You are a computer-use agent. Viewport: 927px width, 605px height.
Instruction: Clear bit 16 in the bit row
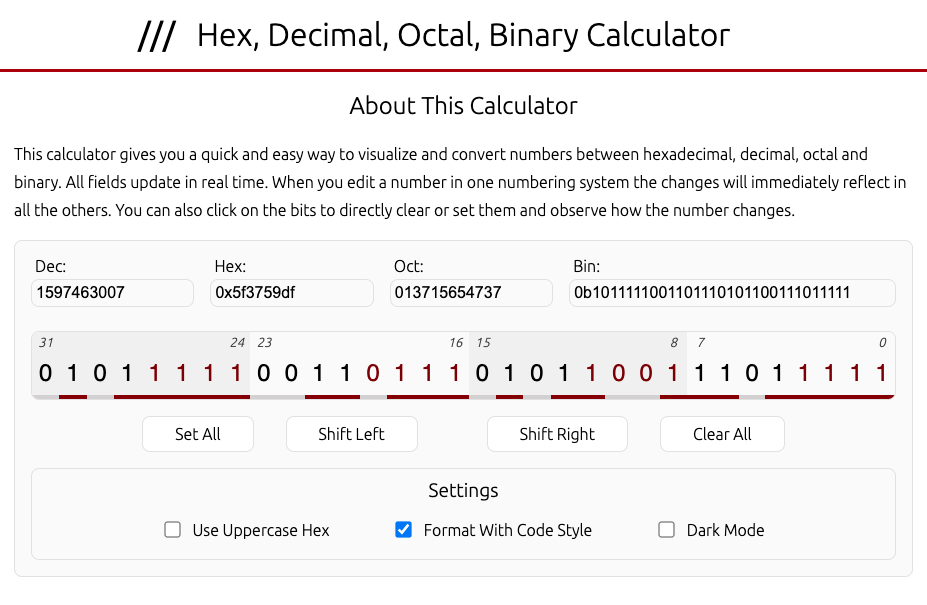pos(455,374)
